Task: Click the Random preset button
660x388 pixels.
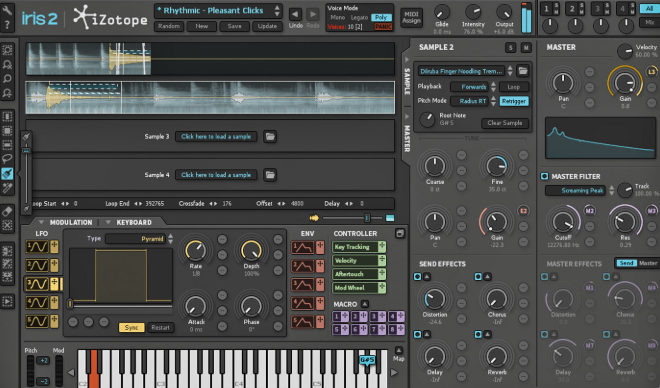Action: pyautogui.click(x=169, y=26)
